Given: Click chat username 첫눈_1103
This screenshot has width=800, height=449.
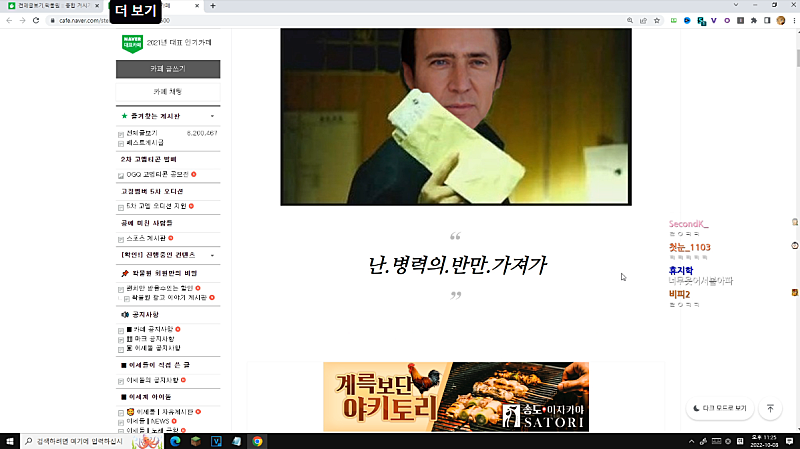Looking at the screenshot, I should point(689,247).
